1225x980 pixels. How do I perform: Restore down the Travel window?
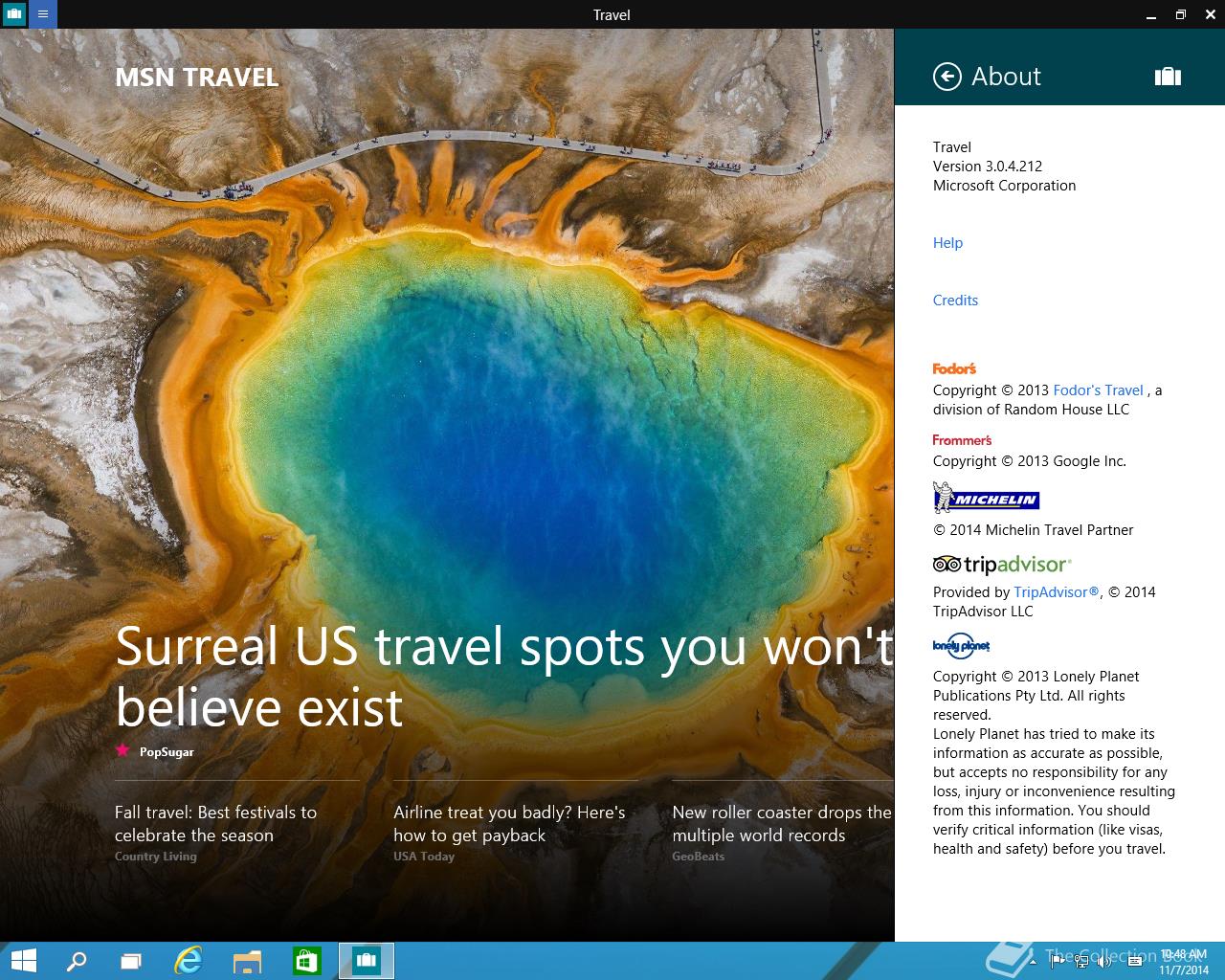[1180, 14]
